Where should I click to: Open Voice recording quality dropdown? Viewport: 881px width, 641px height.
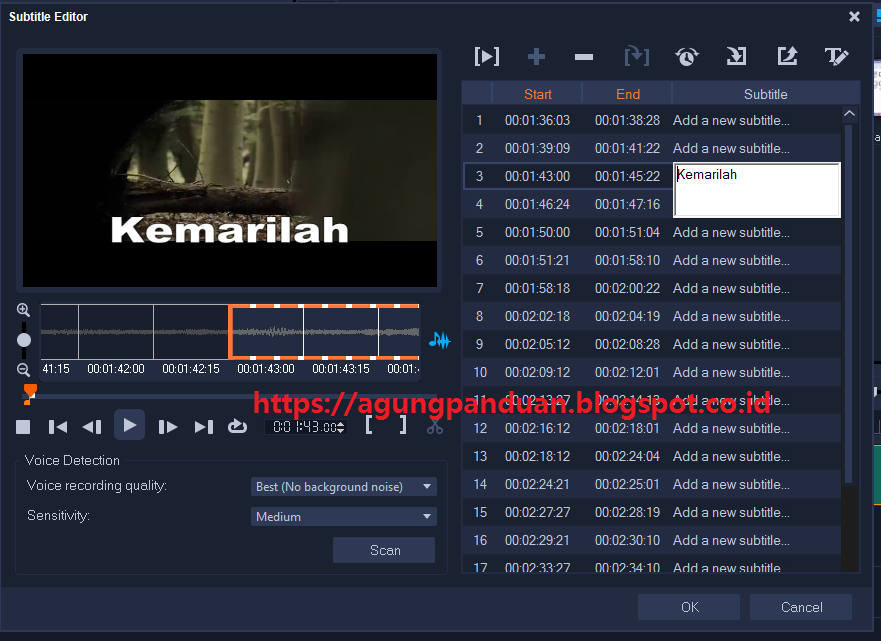point(343,487)
